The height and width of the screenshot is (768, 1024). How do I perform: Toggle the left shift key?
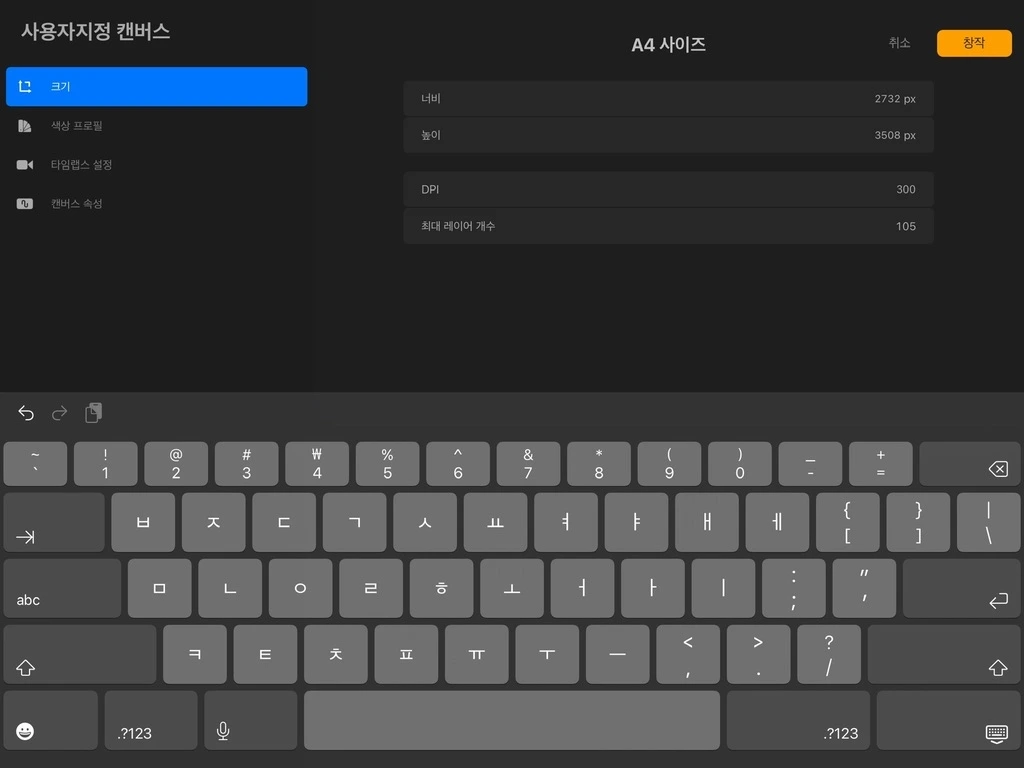80,654
